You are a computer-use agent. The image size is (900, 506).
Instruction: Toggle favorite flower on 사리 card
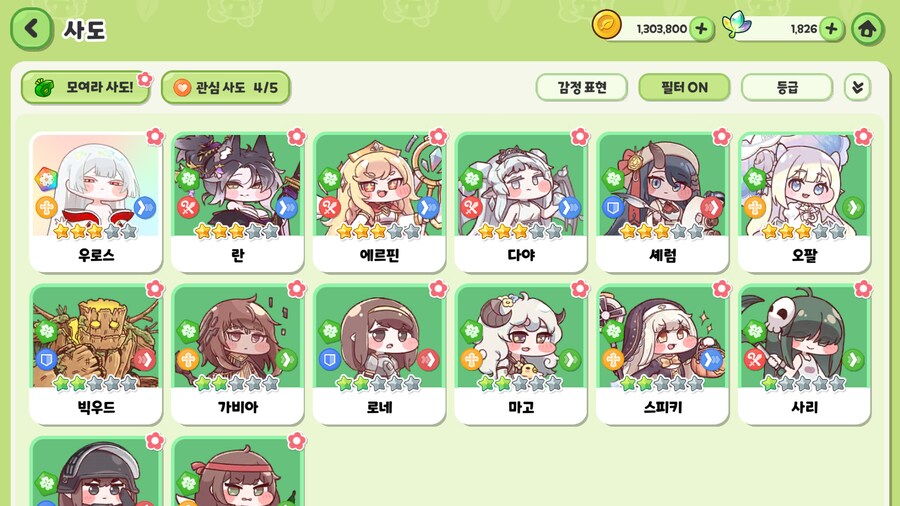[863, 289]
